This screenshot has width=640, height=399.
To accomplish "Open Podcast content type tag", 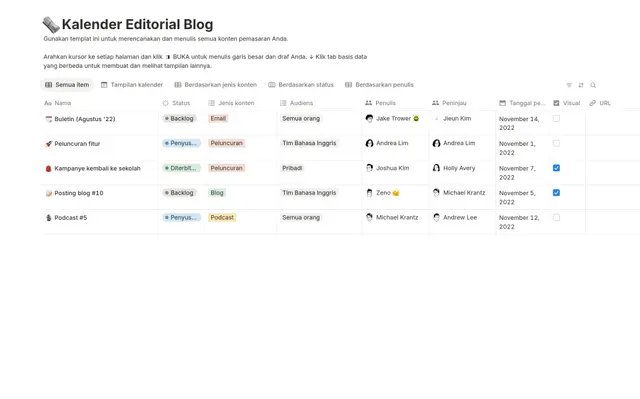I will coord(222,217).
